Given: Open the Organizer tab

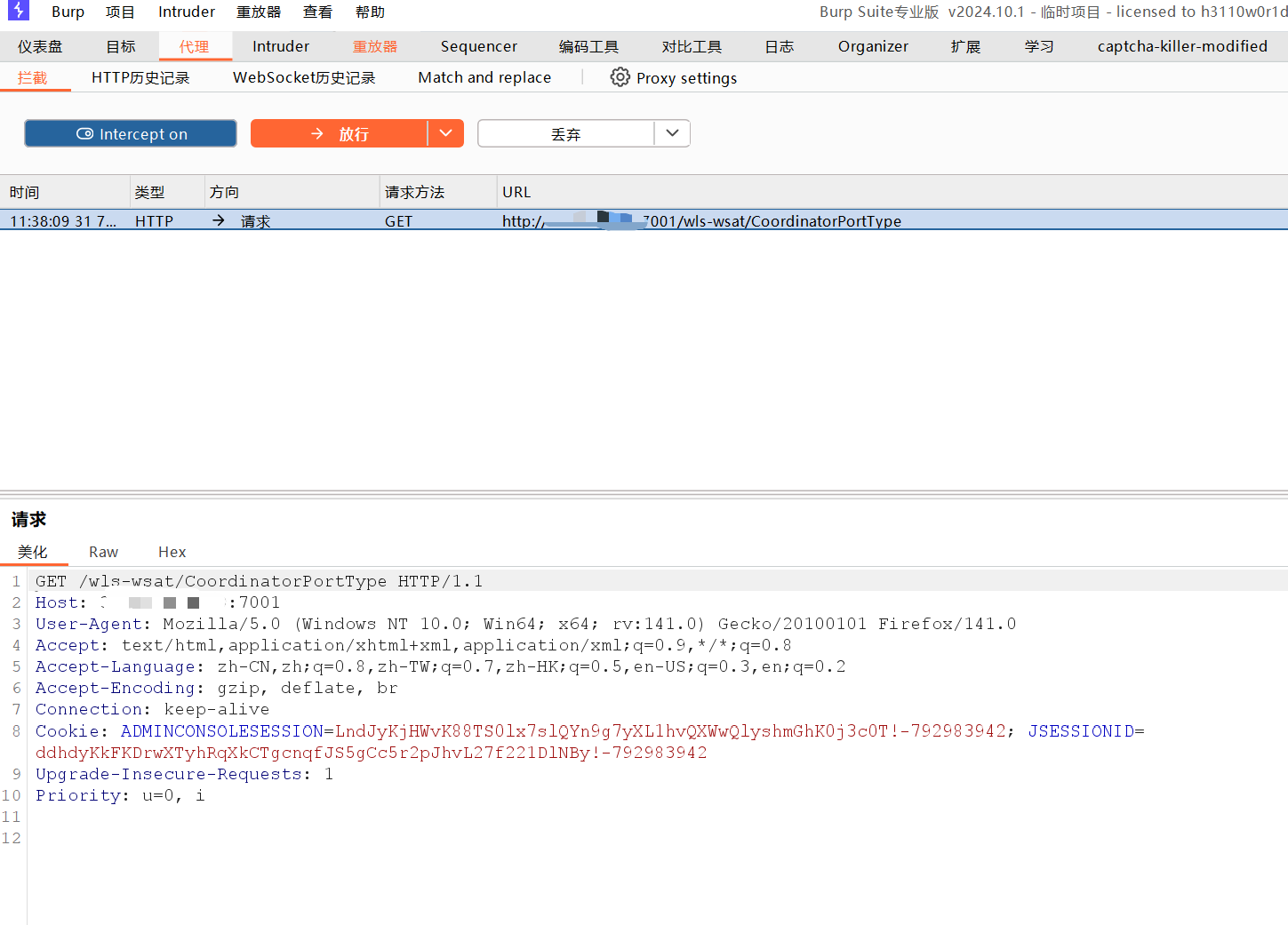Looking at the screenshot, I should click(873, 46).
